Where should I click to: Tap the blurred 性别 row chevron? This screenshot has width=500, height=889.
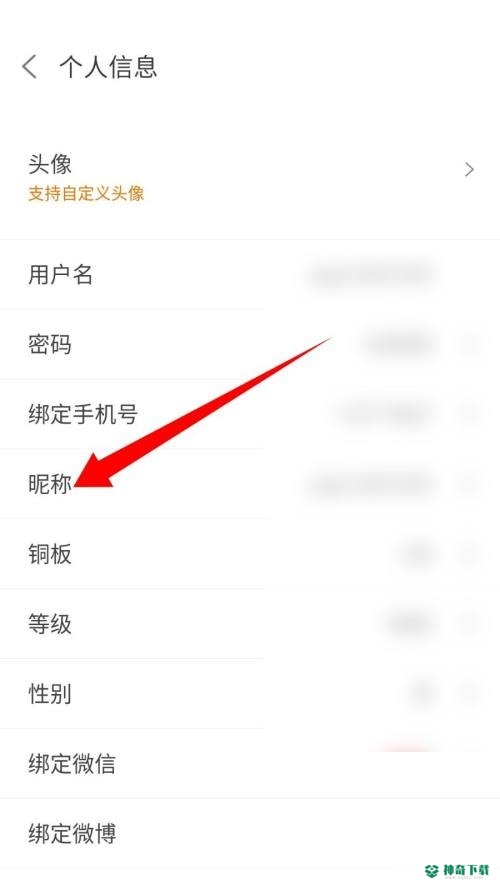[x=471, y=694]
